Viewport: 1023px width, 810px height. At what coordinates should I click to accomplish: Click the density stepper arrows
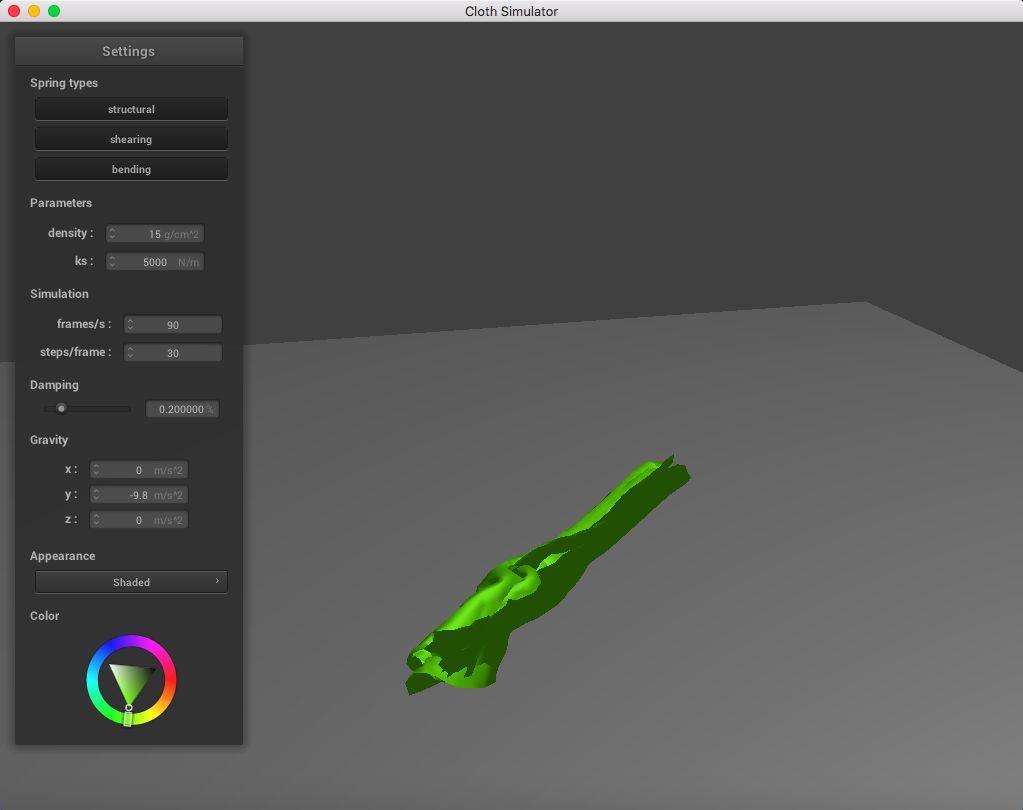(112, 233)
